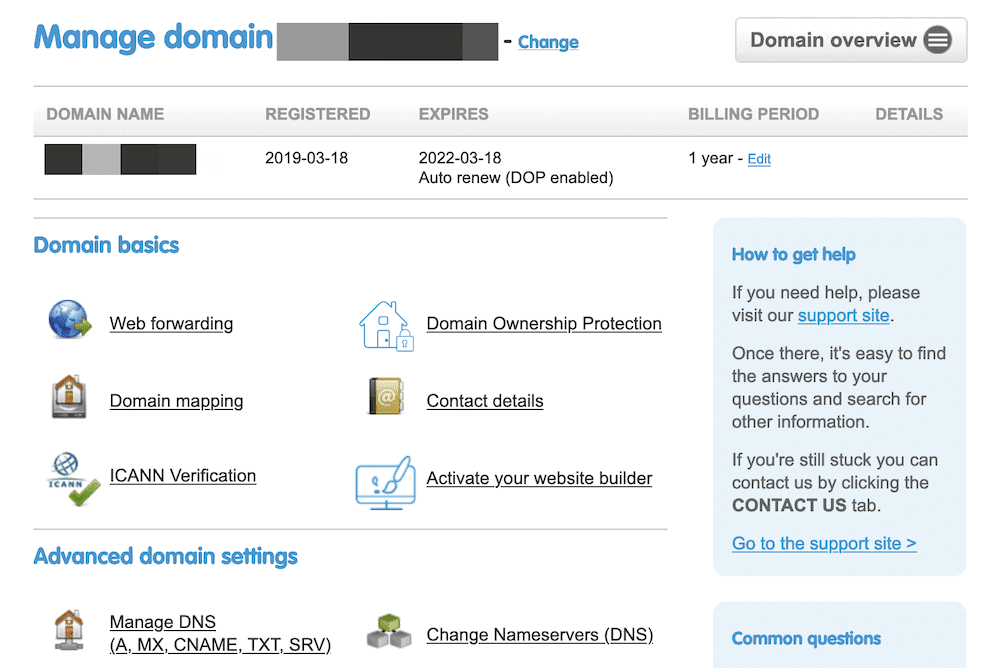Screen dimensions: 1000x668
Task: Open ICANN Verification link
Action: [183, 476]
